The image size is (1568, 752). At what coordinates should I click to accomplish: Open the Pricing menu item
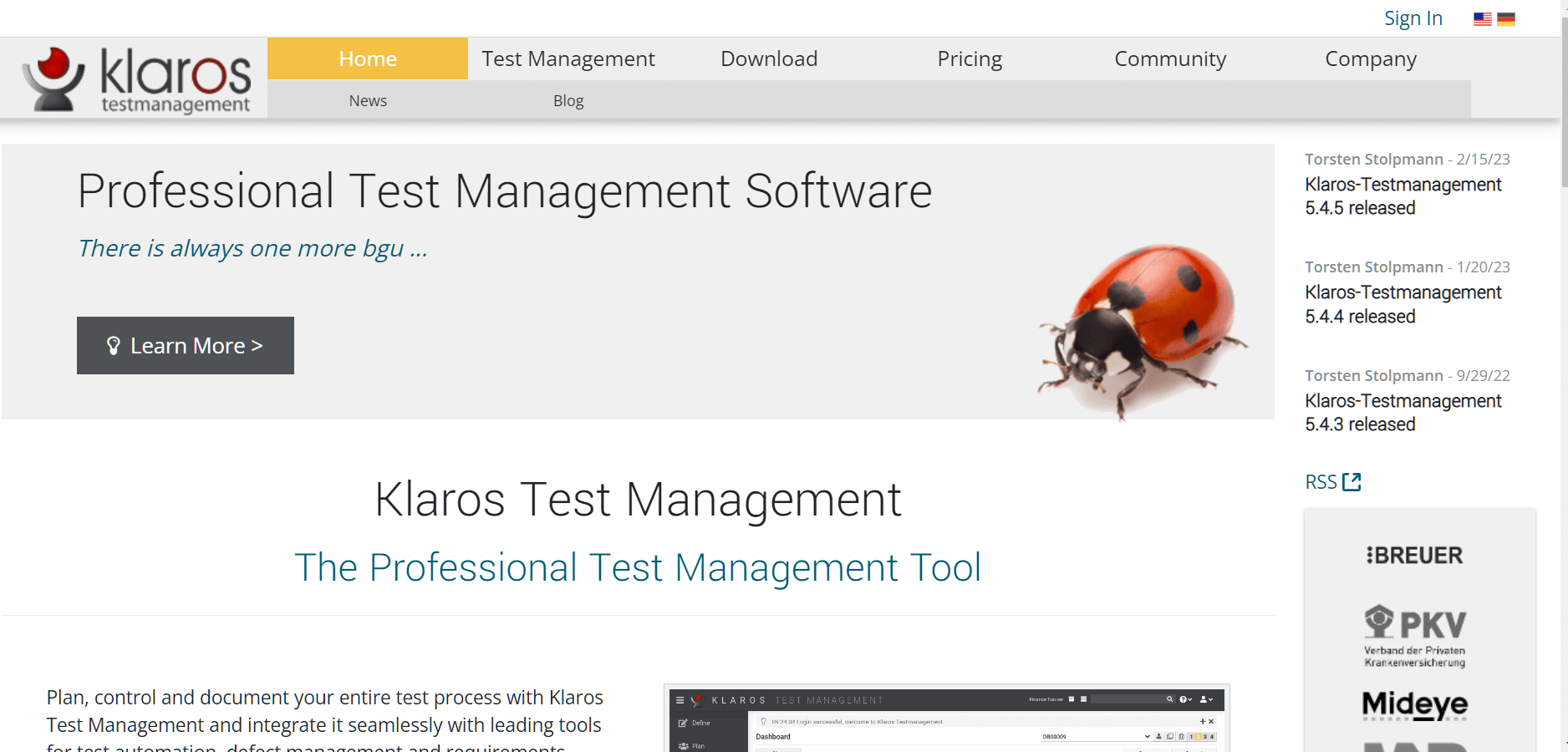[x=970, y=58]
